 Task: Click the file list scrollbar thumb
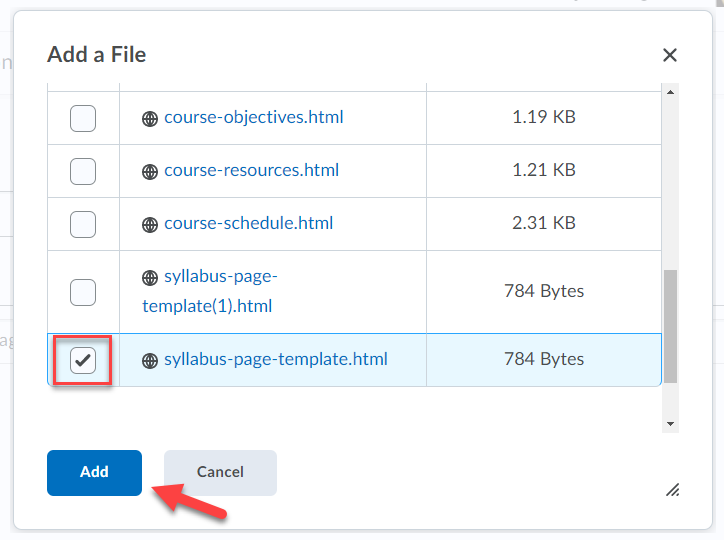[670, 327]
